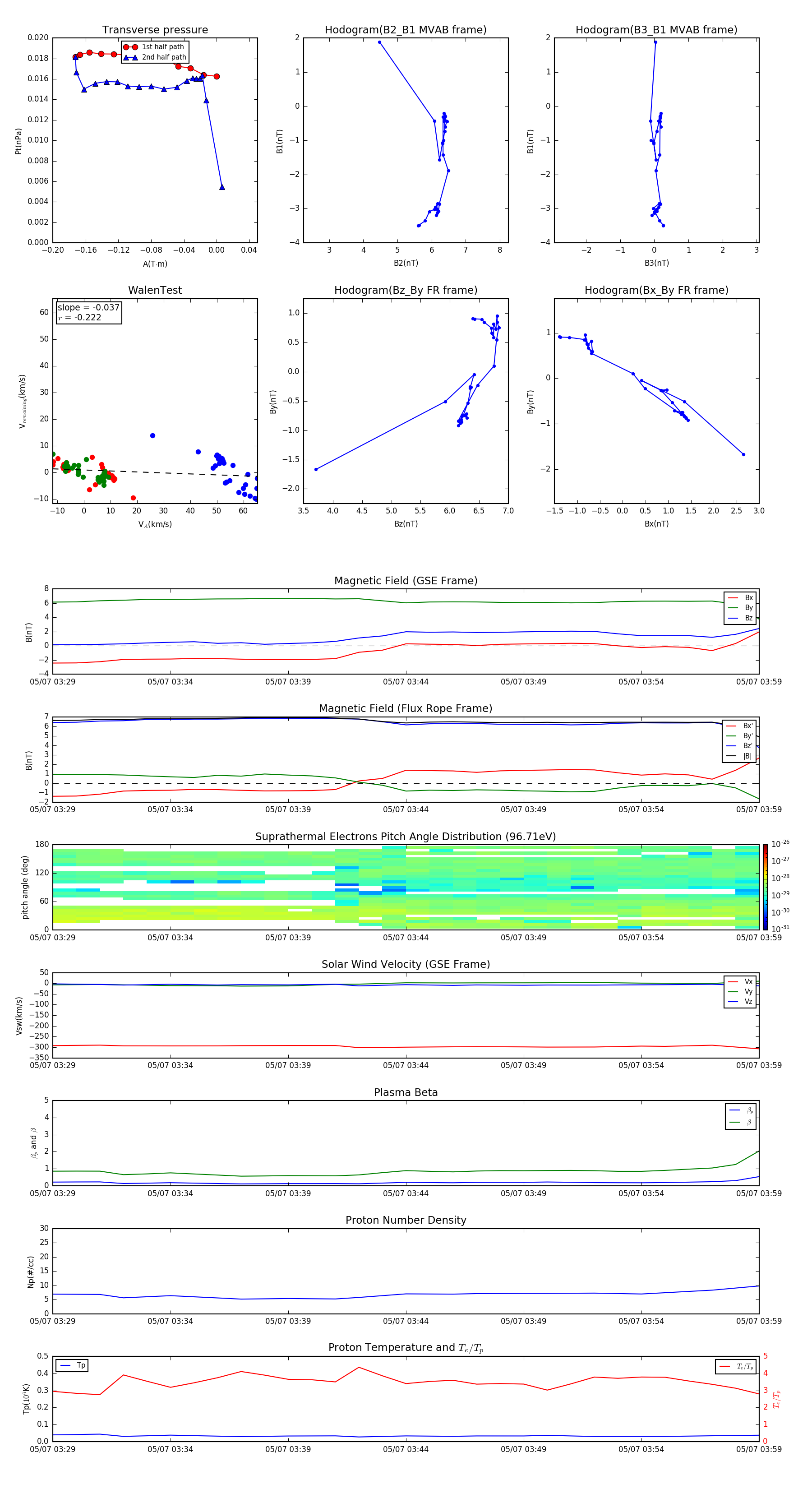812x1489 pixels.
Task: Click the green β legend entry in Plasma Beta plot
Action: 741,1123
